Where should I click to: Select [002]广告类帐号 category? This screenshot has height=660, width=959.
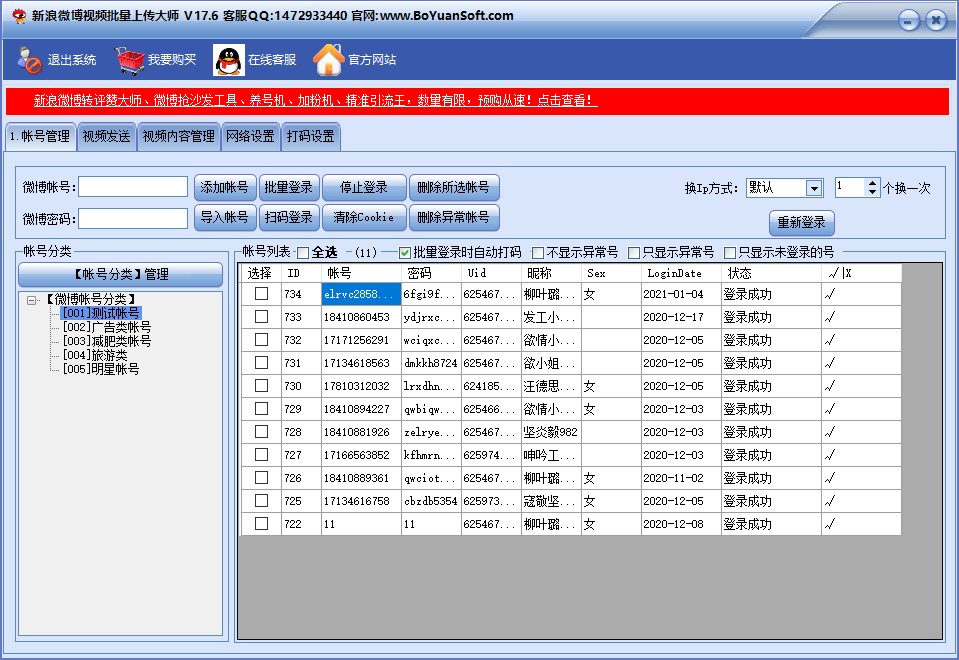tap(106, 327)
